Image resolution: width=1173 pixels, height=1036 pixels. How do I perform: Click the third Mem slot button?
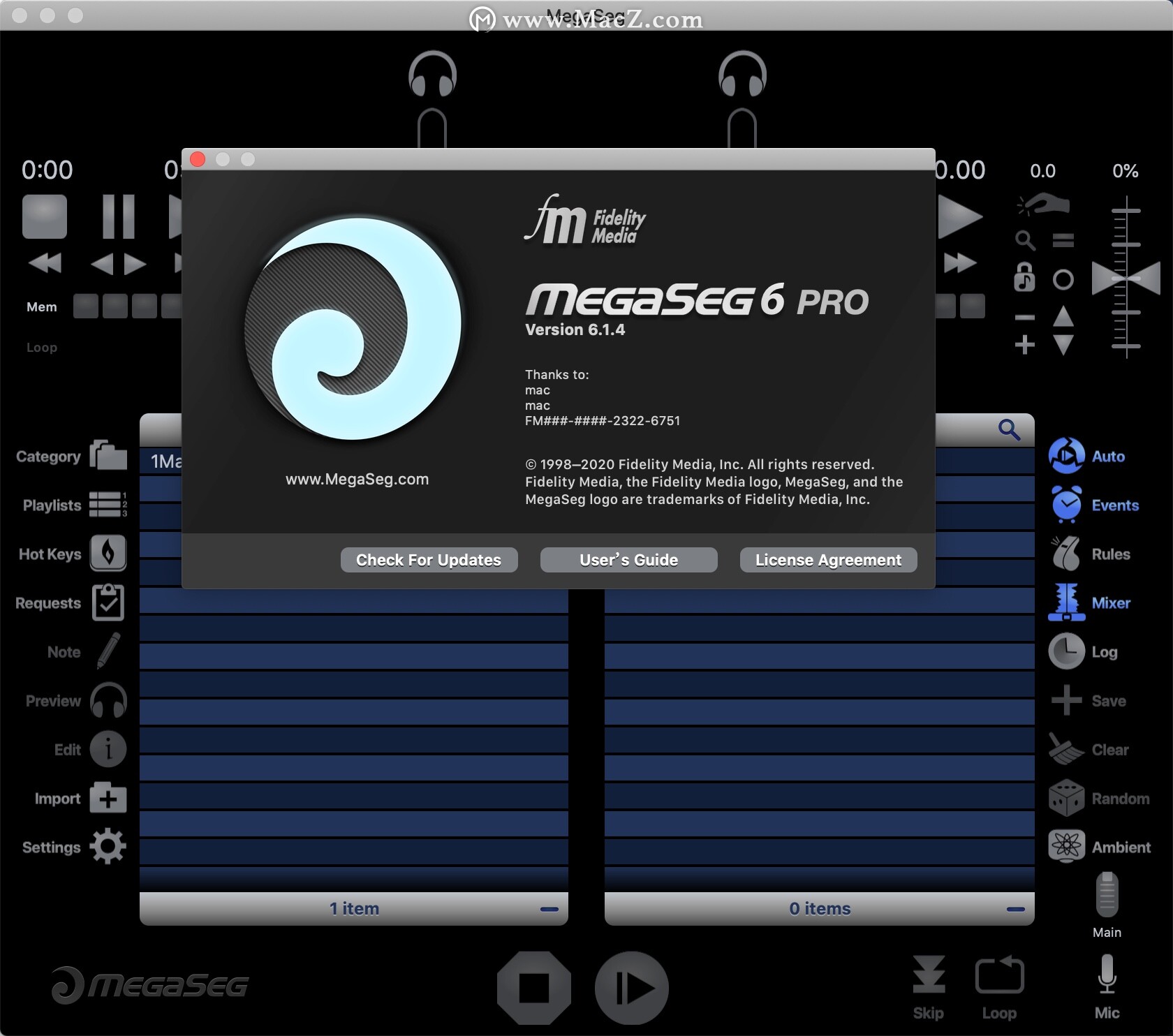pos(145,306)
